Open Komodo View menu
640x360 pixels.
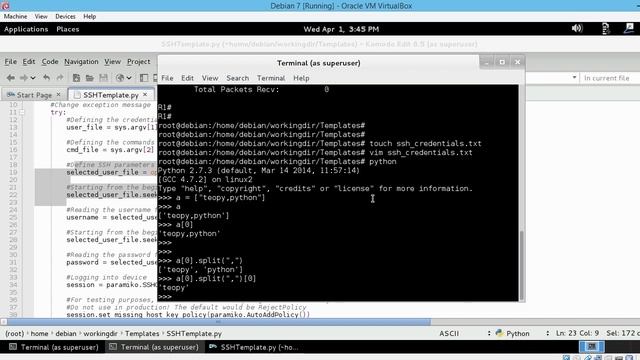tap(112, 62)
